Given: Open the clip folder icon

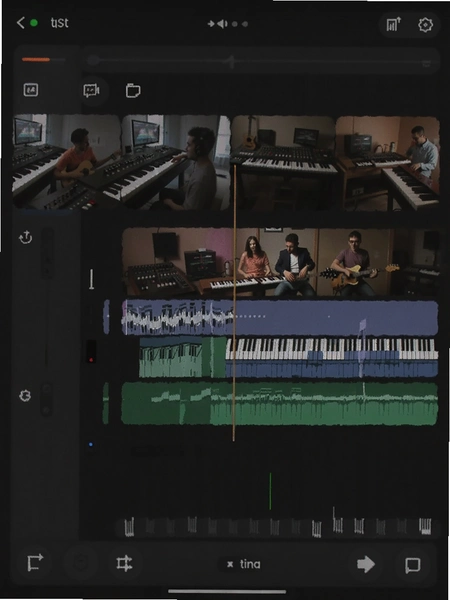Looking at the screenshot, I should [x=133, y=91].
